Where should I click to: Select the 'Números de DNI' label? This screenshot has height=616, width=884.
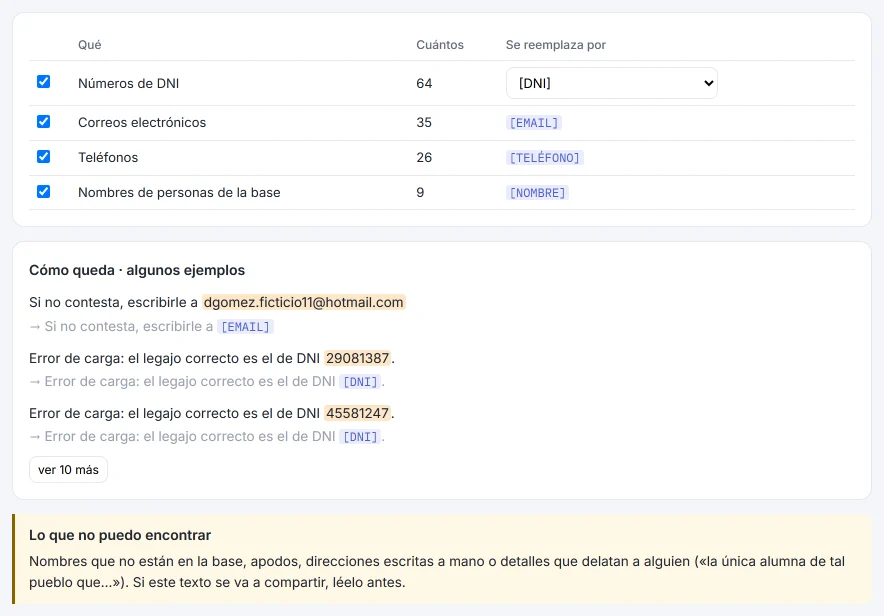click(129, 83)
